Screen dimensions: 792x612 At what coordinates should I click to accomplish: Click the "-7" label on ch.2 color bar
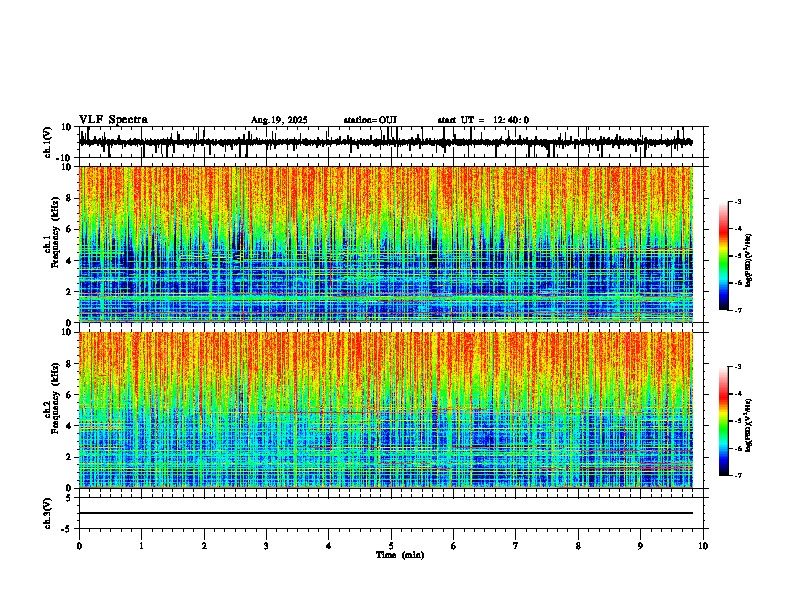[x=737, y=475]
